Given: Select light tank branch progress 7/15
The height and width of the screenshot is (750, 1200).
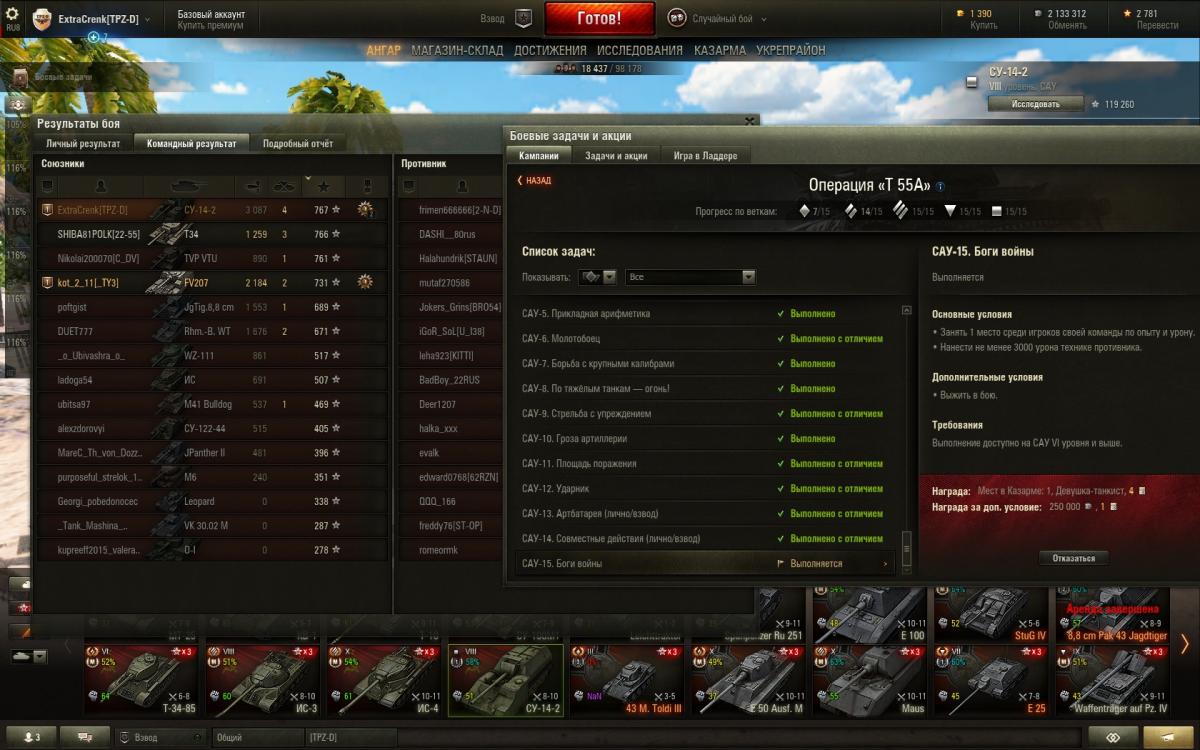Looking at the screenshot, I should (x=814, y=211).
